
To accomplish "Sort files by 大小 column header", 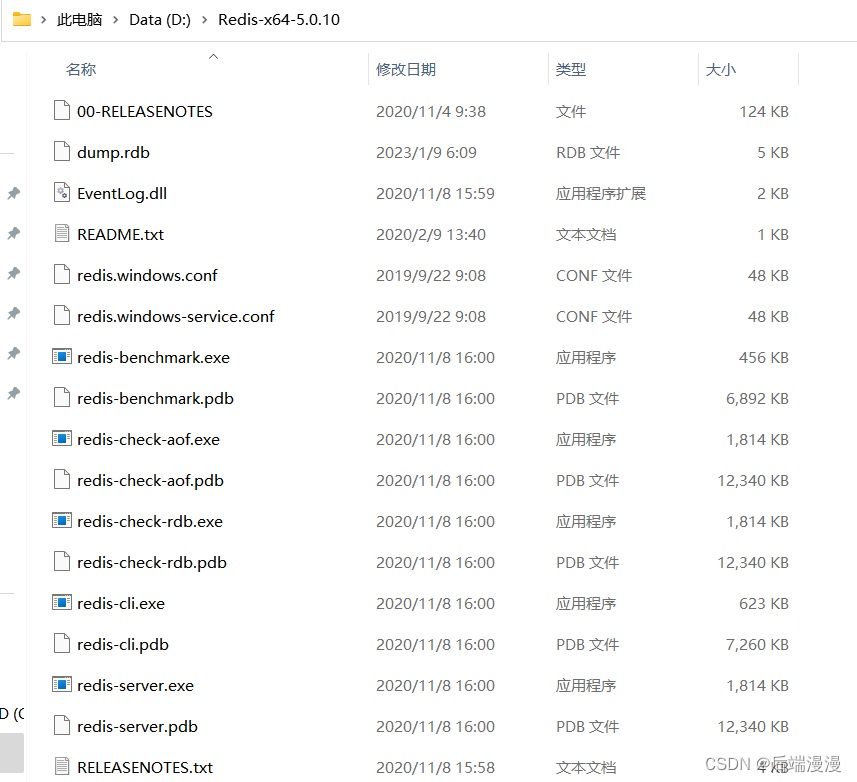I will 721,69.
